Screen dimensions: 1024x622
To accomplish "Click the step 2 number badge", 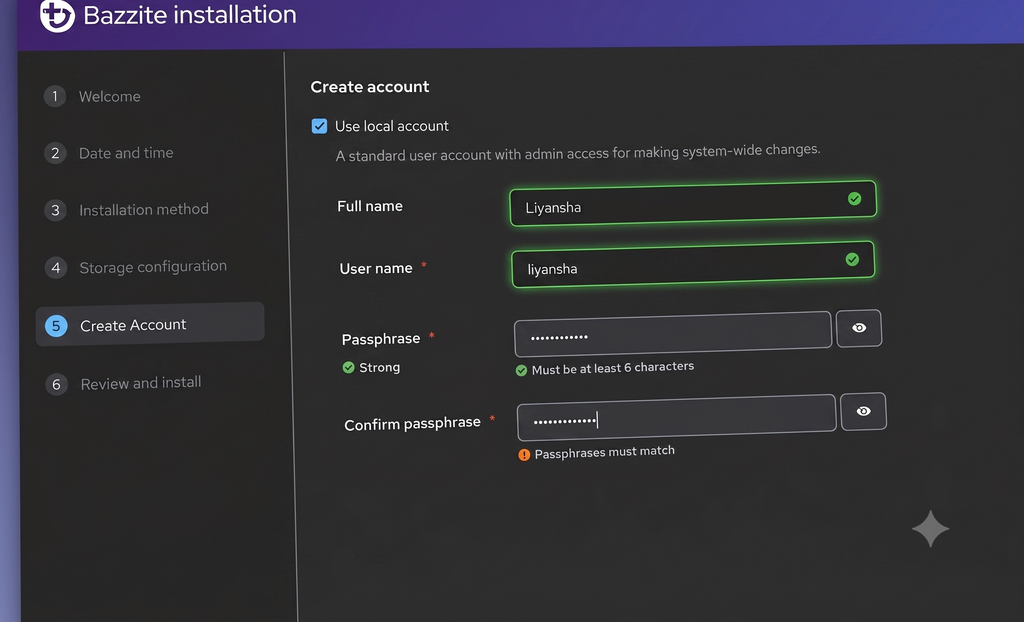I will (55, 154).
